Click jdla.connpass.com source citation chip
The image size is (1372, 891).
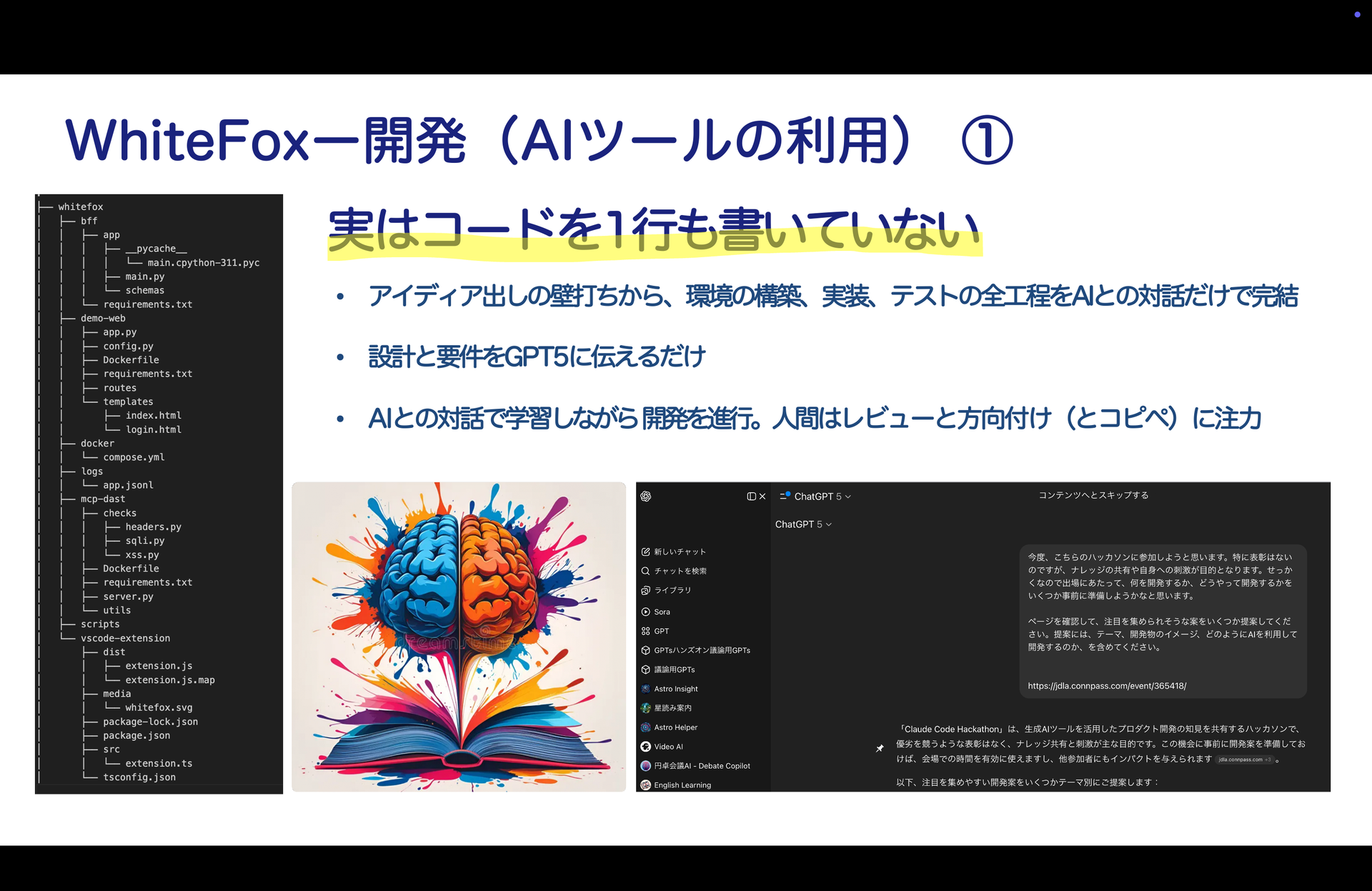tap(1244, 760)
